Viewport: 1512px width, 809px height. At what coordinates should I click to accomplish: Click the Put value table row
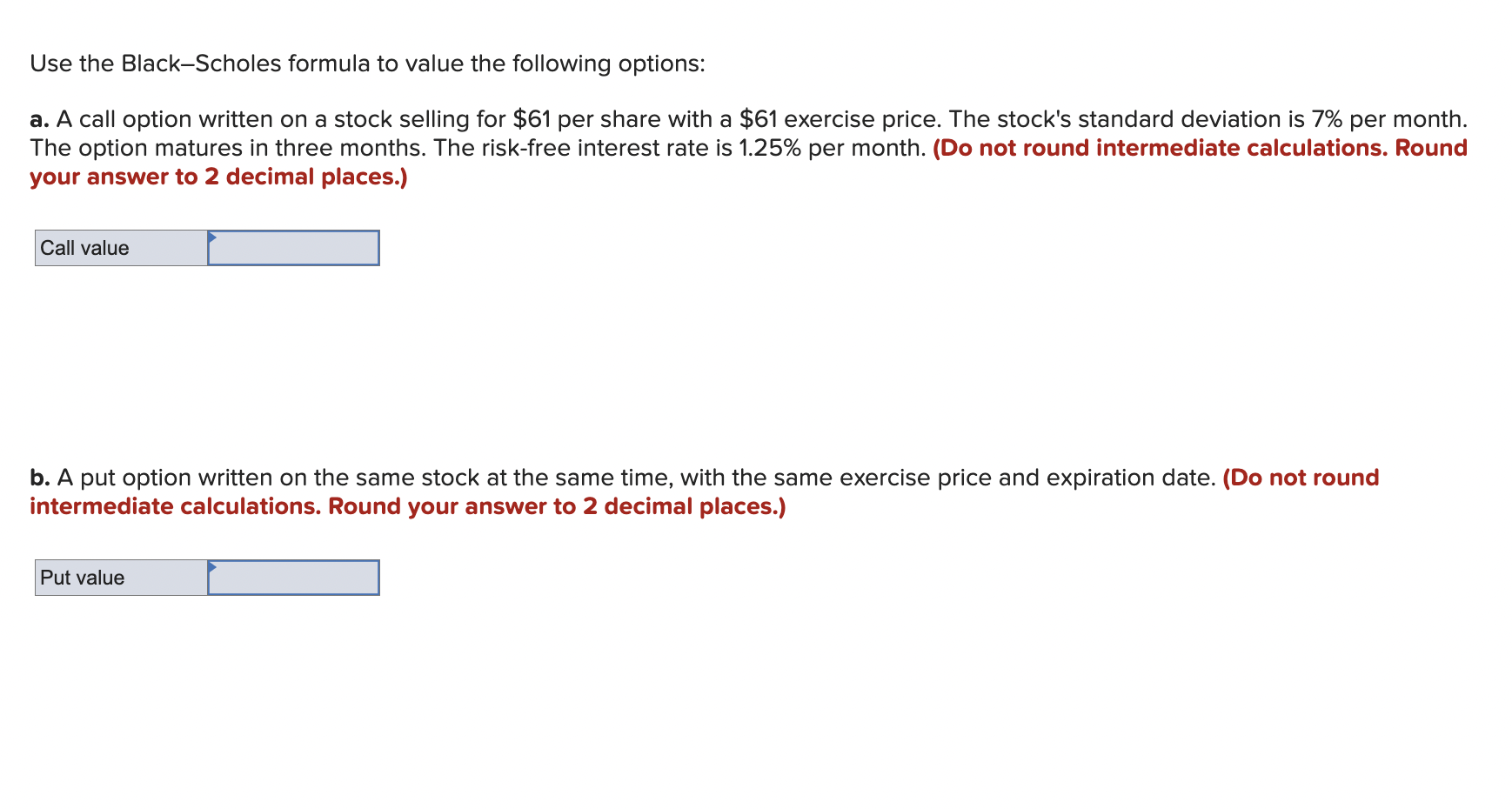coord(207,578)
